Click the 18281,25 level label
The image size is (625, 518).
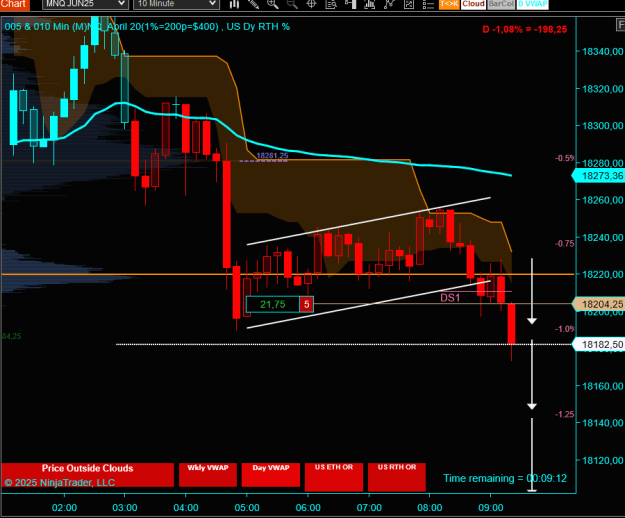[272, 155]
